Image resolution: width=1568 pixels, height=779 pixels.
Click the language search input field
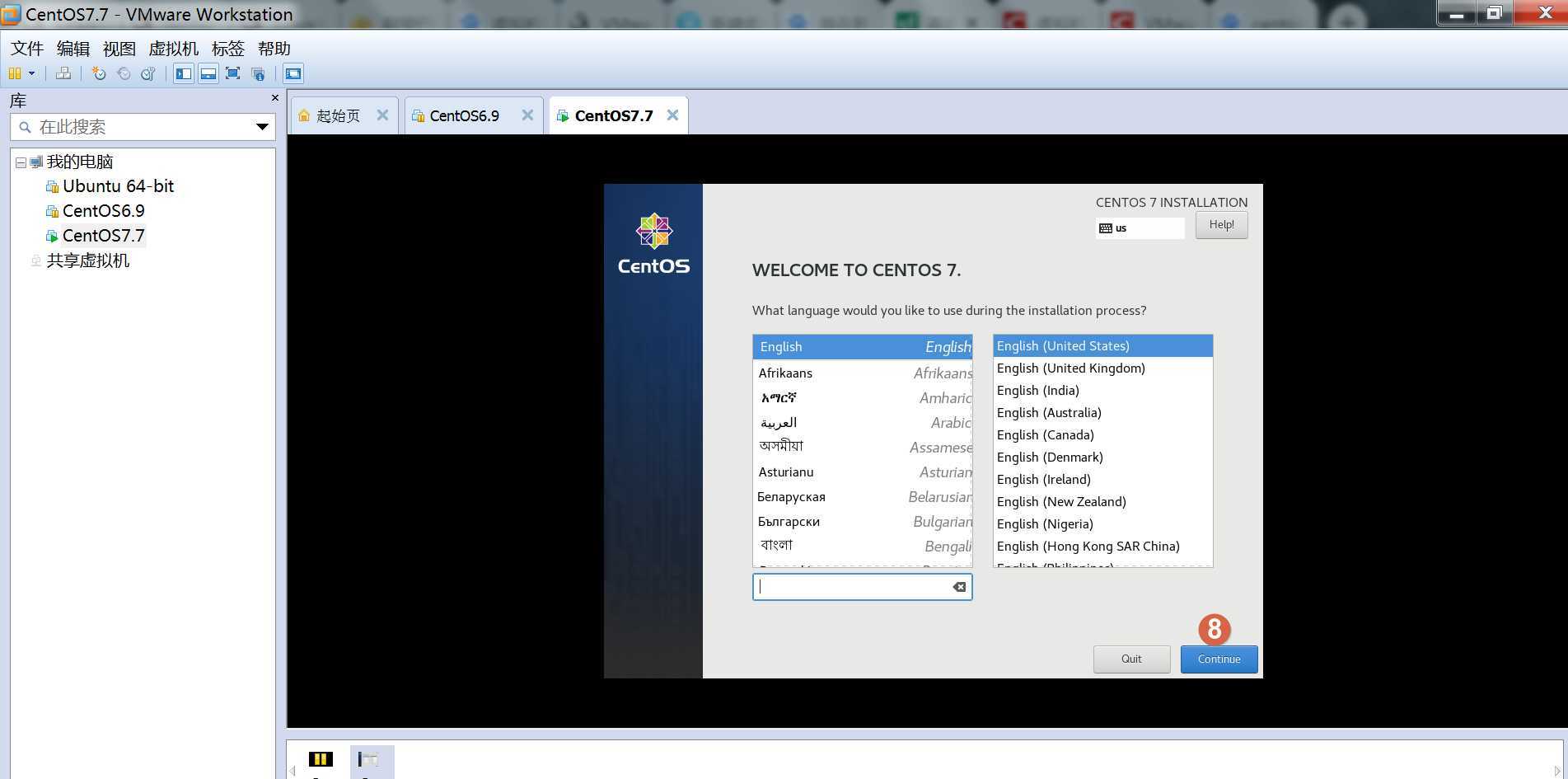pos(853,587)
